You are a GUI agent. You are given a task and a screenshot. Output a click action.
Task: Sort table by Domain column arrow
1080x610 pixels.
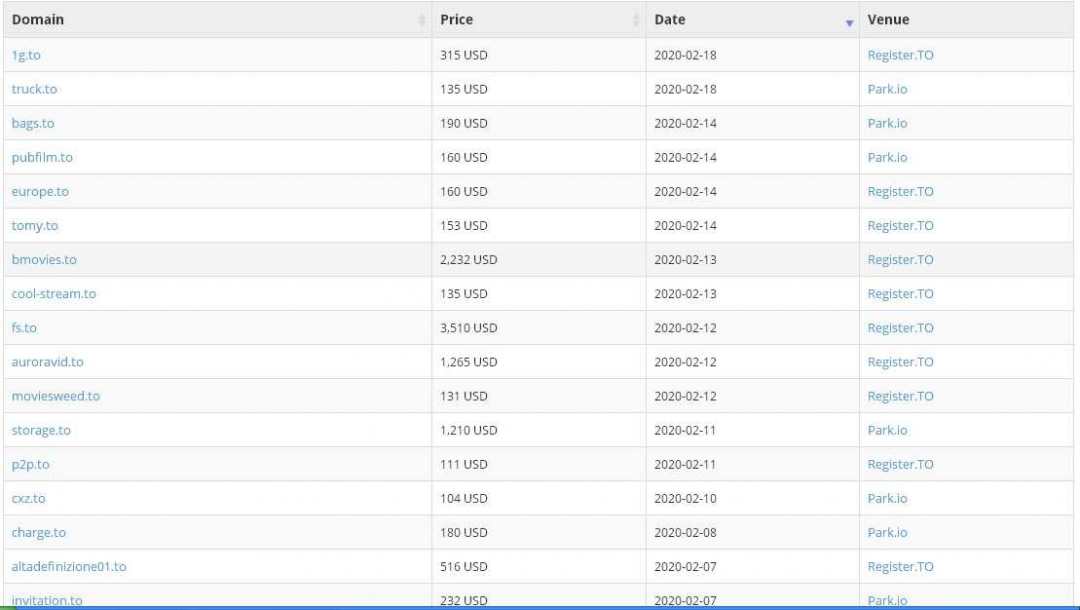[421, 21]
